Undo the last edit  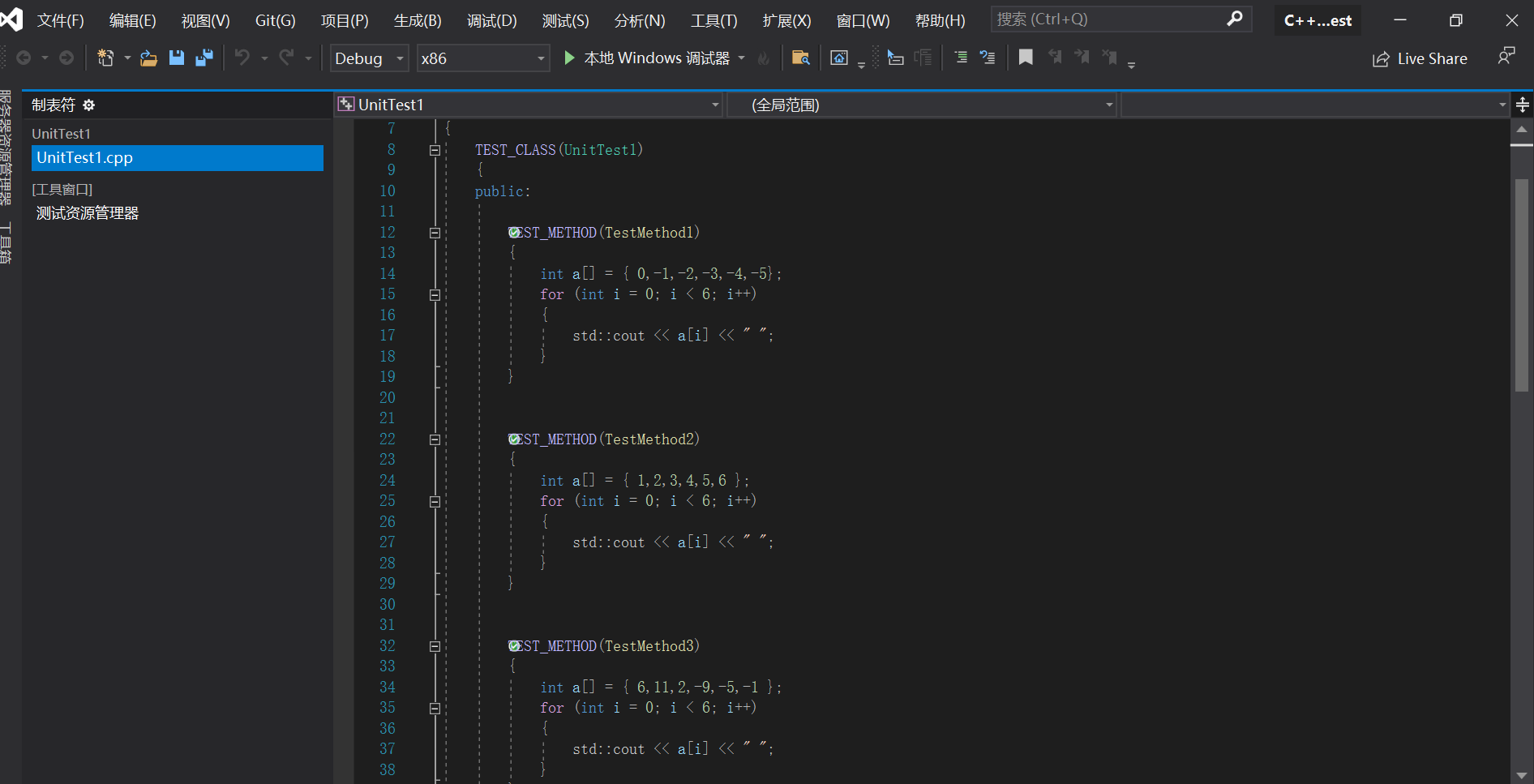coord(242,58)
